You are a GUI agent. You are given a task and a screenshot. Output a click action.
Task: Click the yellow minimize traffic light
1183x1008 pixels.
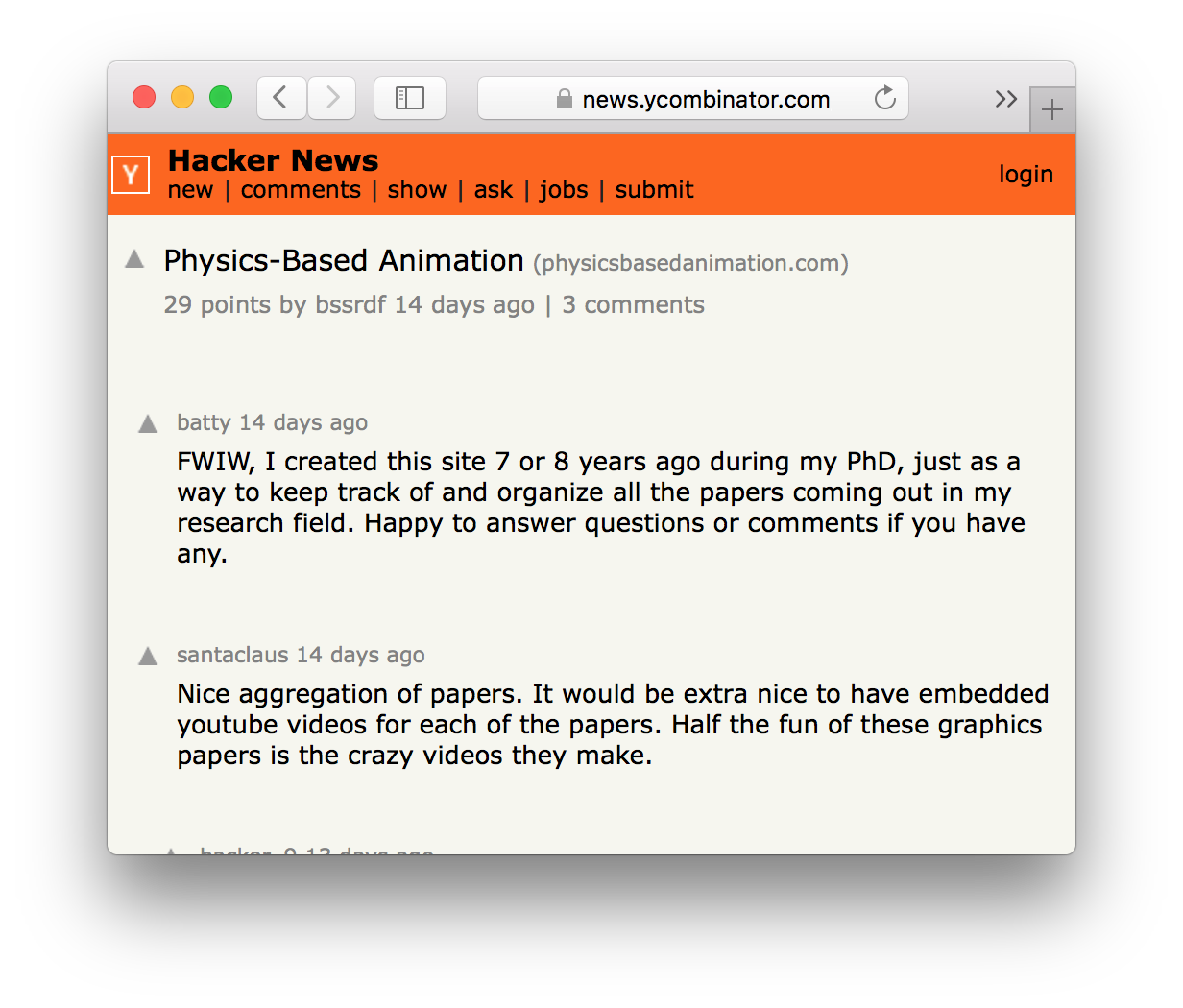[181, 97]
